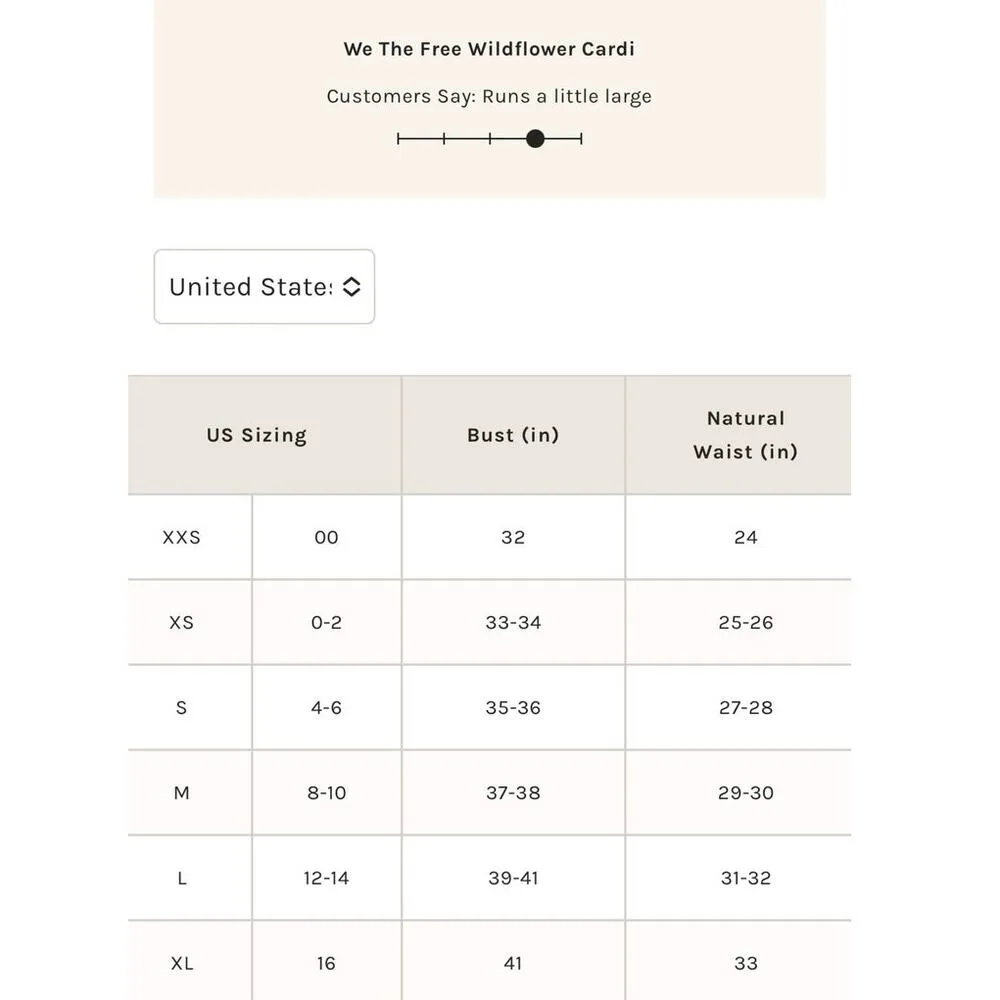Click the 31-32 natural waist cell
Screen dimensions: 1000x1000
click(x=746, y=878)
